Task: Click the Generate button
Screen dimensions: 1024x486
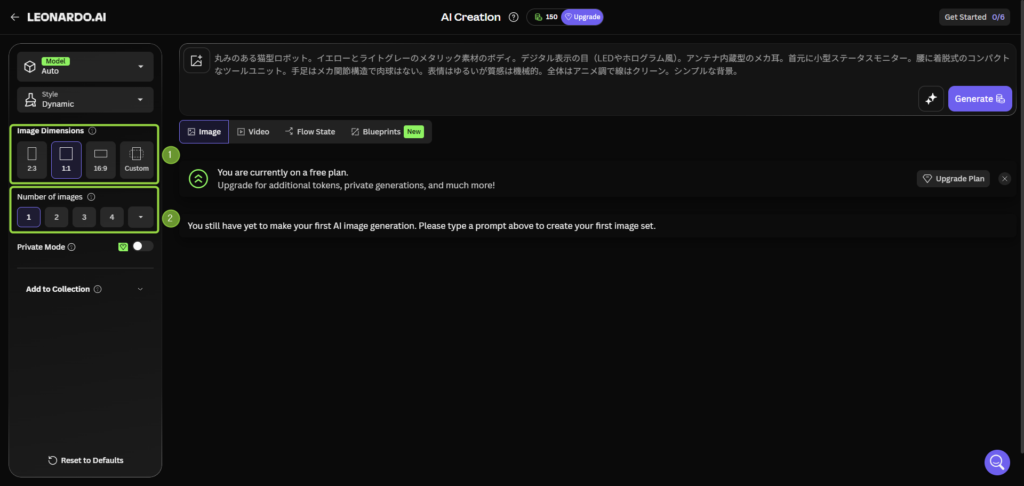Action: [979, 98]
